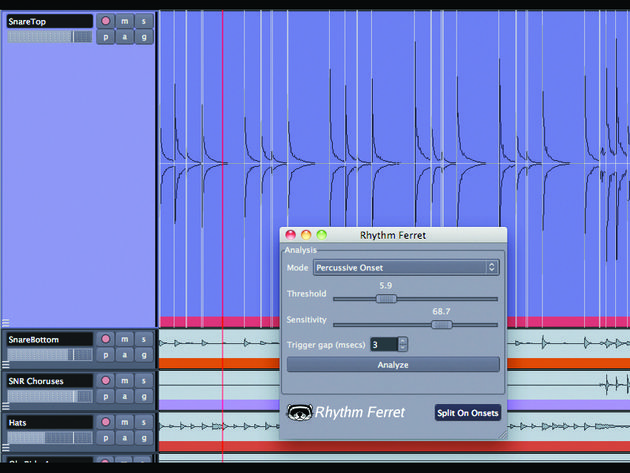The height and width of the screenshot is (473, 630).
Task: Open group button on SnareBottom track
Action: pyautogui.click(x=144, y=355)
